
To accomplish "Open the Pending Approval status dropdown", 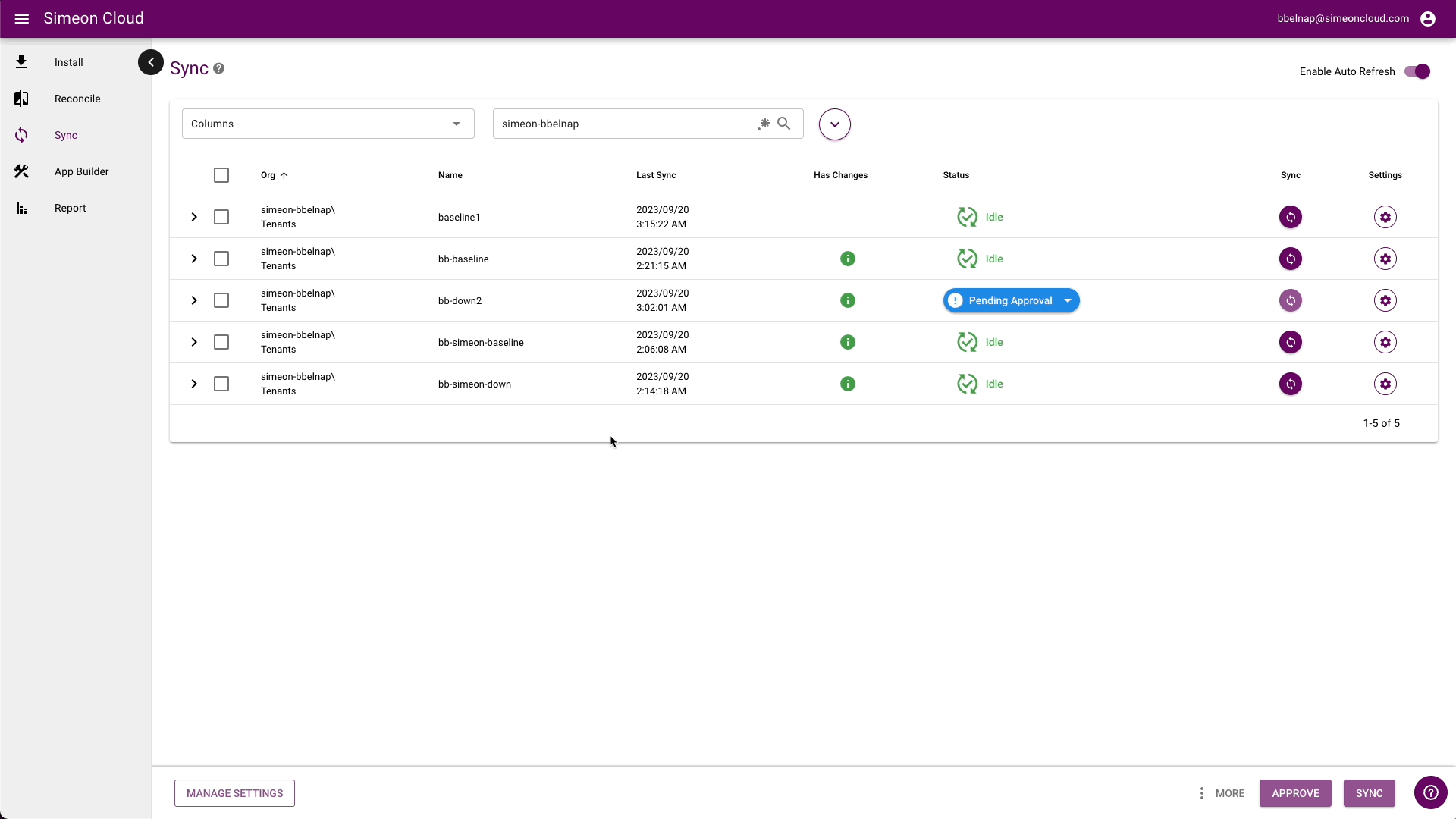I will [x=1068, y=300].
